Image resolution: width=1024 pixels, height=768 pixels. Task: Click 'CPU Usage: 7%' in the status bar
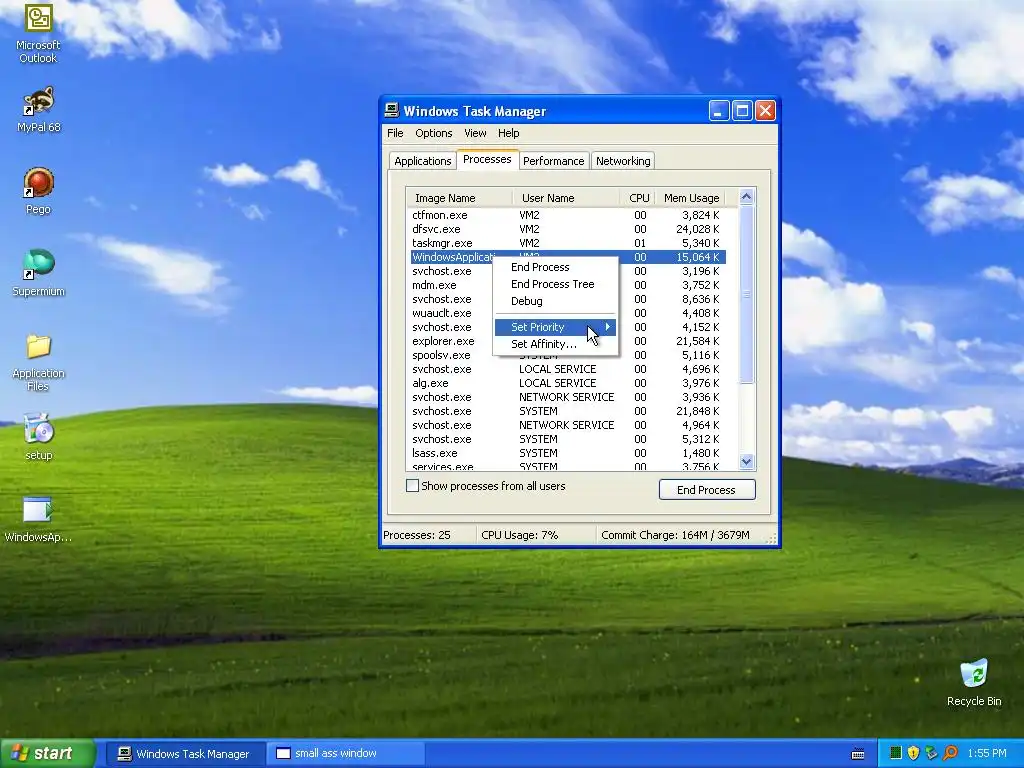point(520,535)
